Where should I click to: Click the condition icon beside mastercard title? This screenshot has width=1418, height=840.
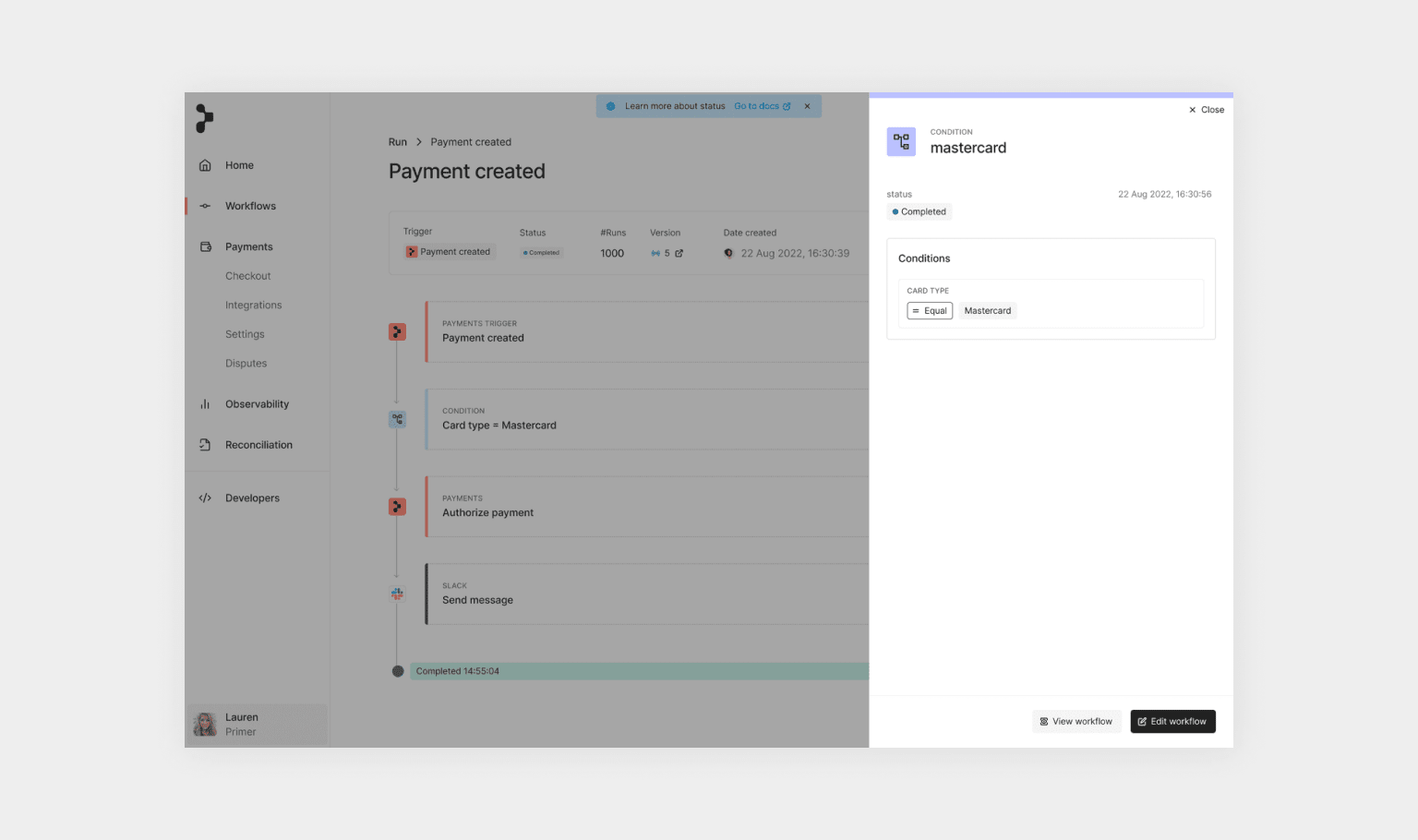coord(901,142)
